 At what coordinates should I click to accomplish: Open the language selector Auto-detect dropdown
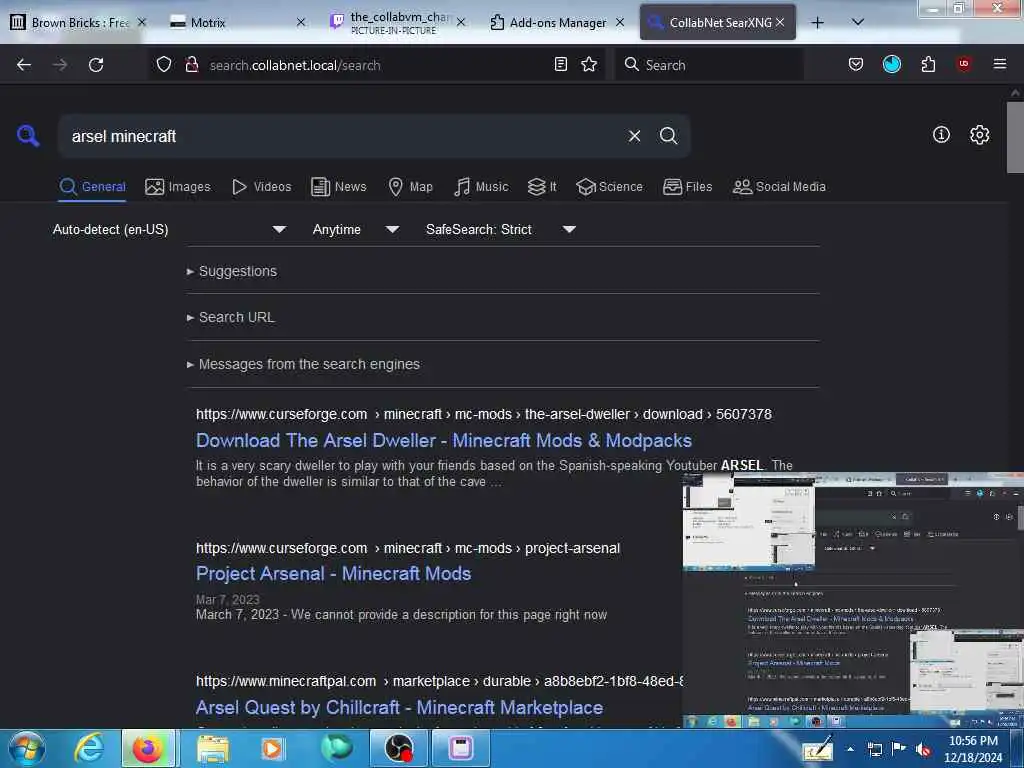coord(169,229)
